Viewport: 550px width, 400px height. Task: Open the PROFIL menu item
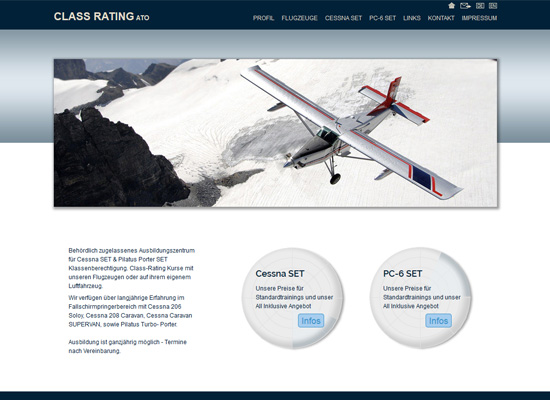coord(263,18)
